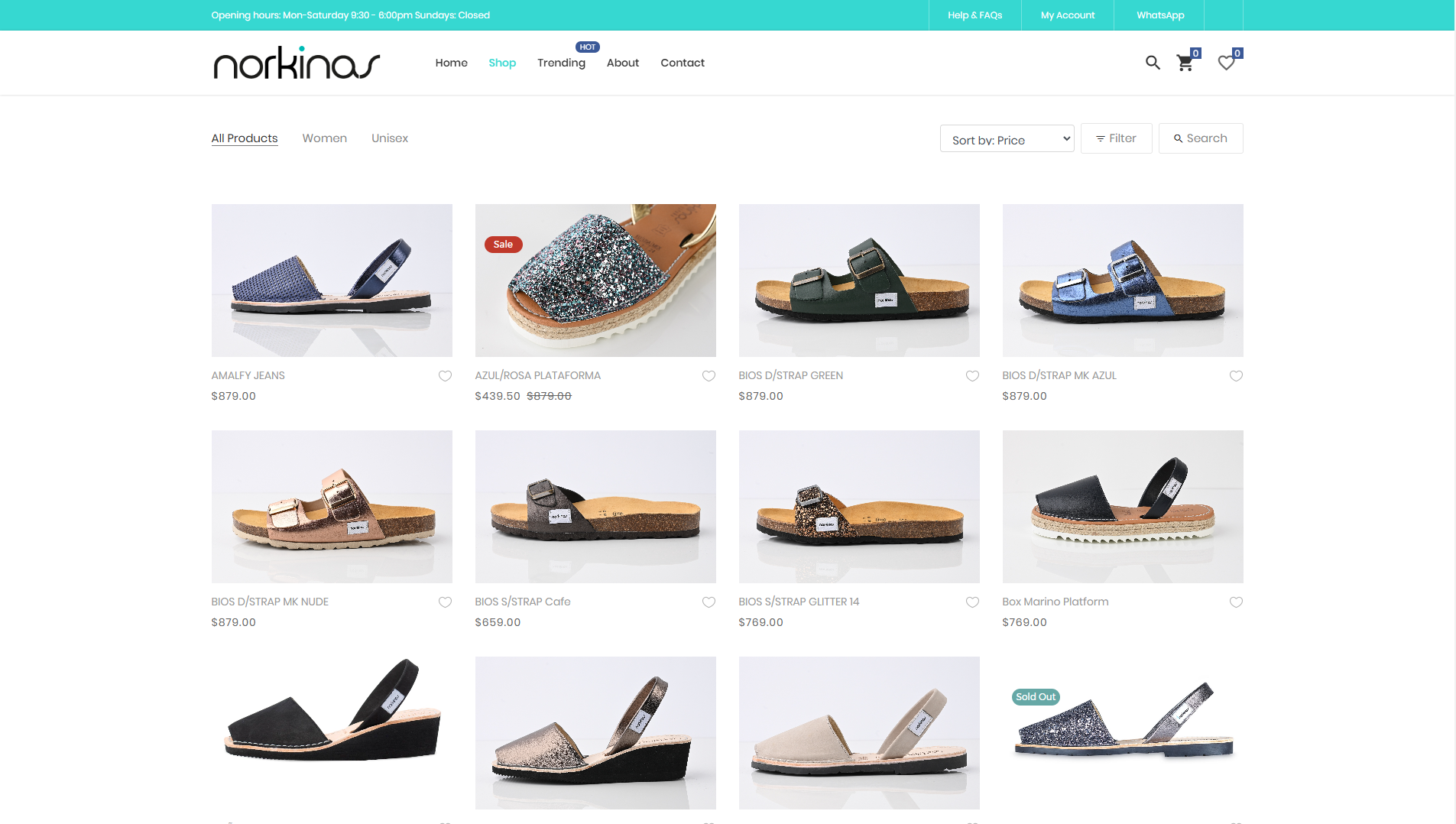This screenshot has width=1456, height=824.
Task: Switch to the Women category tab
Action: pos(324,138)
